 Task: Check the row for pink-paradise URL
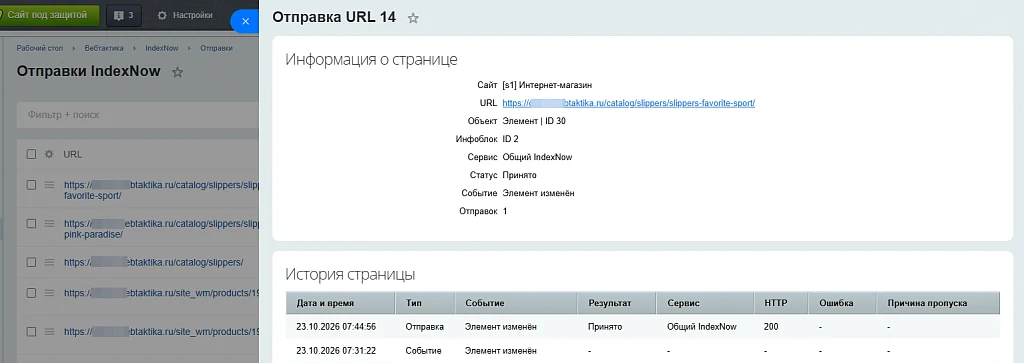[x=31, y=223]
